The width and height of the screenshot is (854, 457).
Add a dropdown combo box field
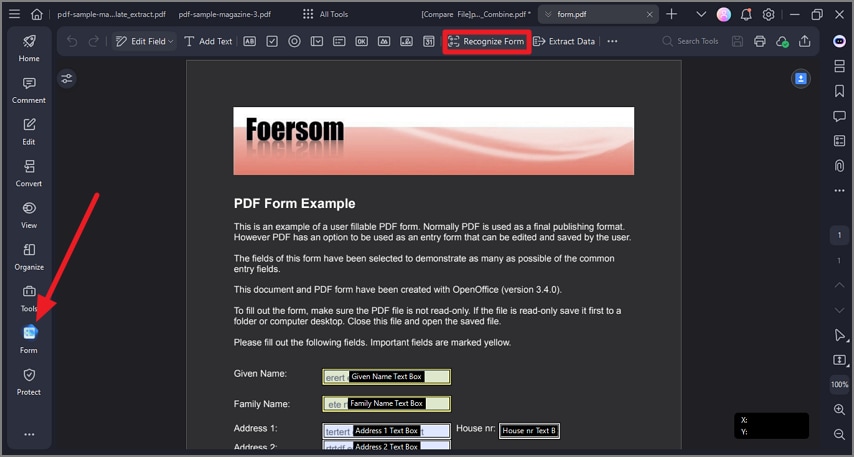pos(316,41)
